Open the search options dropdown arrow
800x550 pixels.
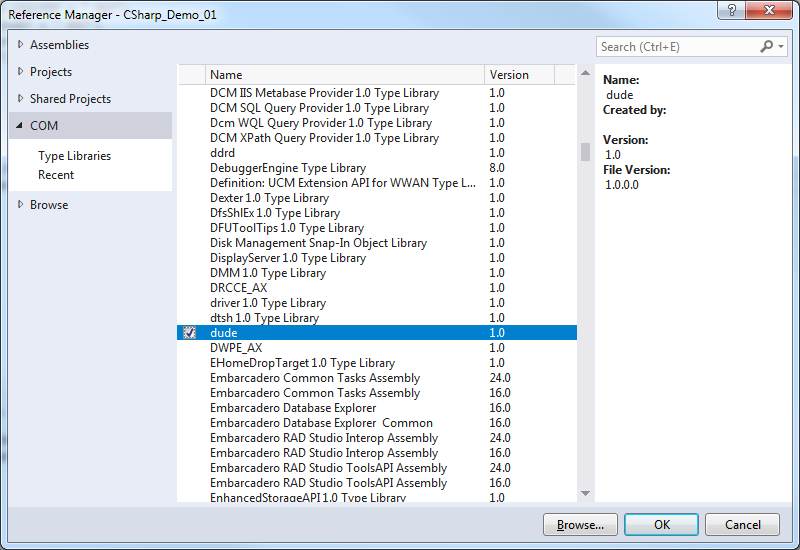pos(781,46)
